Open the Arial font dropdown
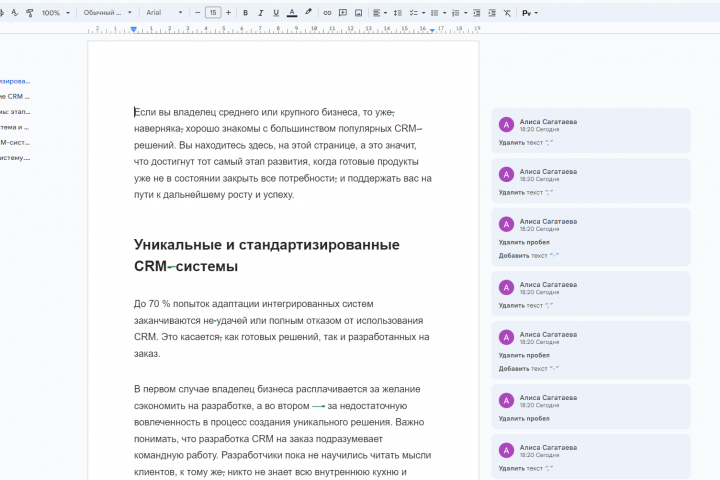The height and width of the screenshot is (480, 720). [164, 13]
